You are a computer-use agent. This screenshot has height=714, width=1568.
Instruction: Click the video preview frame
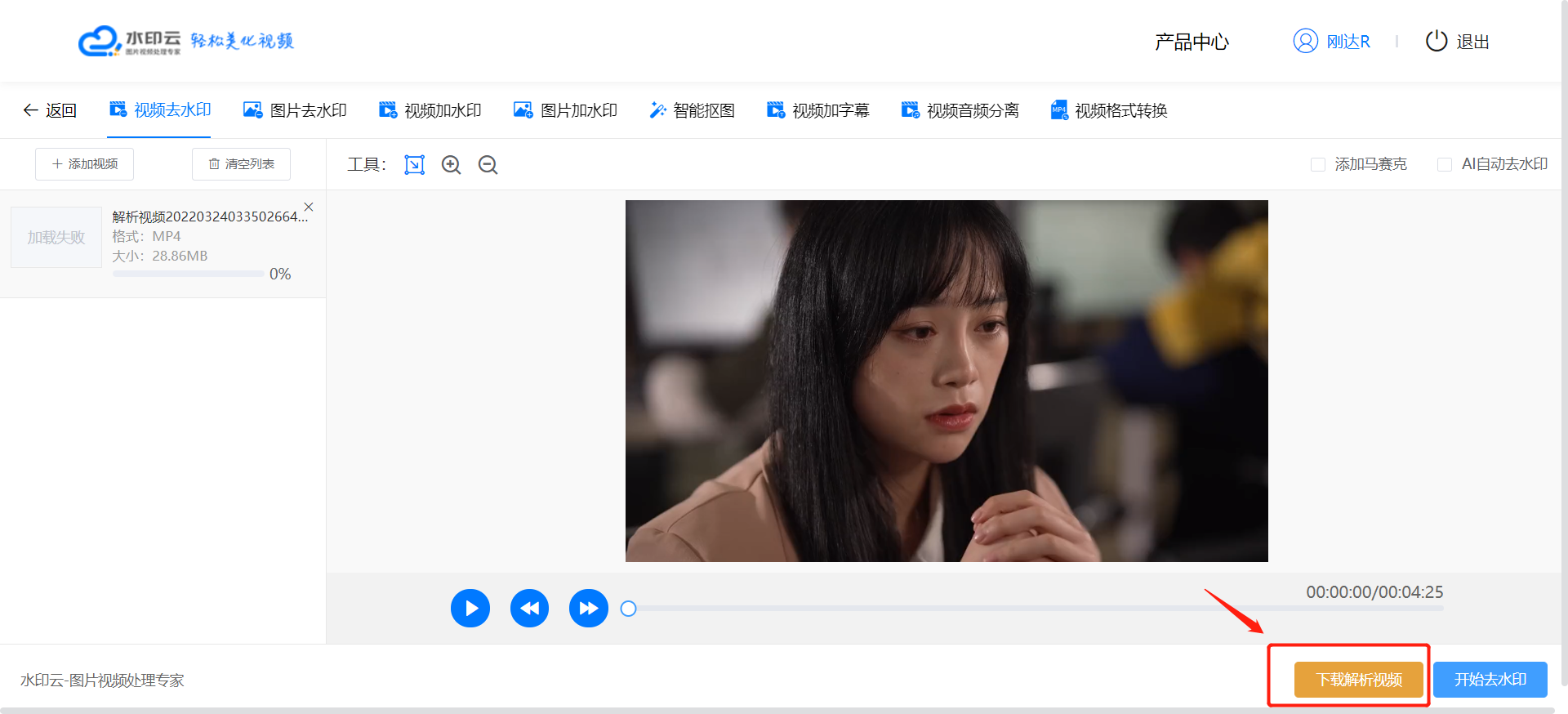tap(947, 381)
